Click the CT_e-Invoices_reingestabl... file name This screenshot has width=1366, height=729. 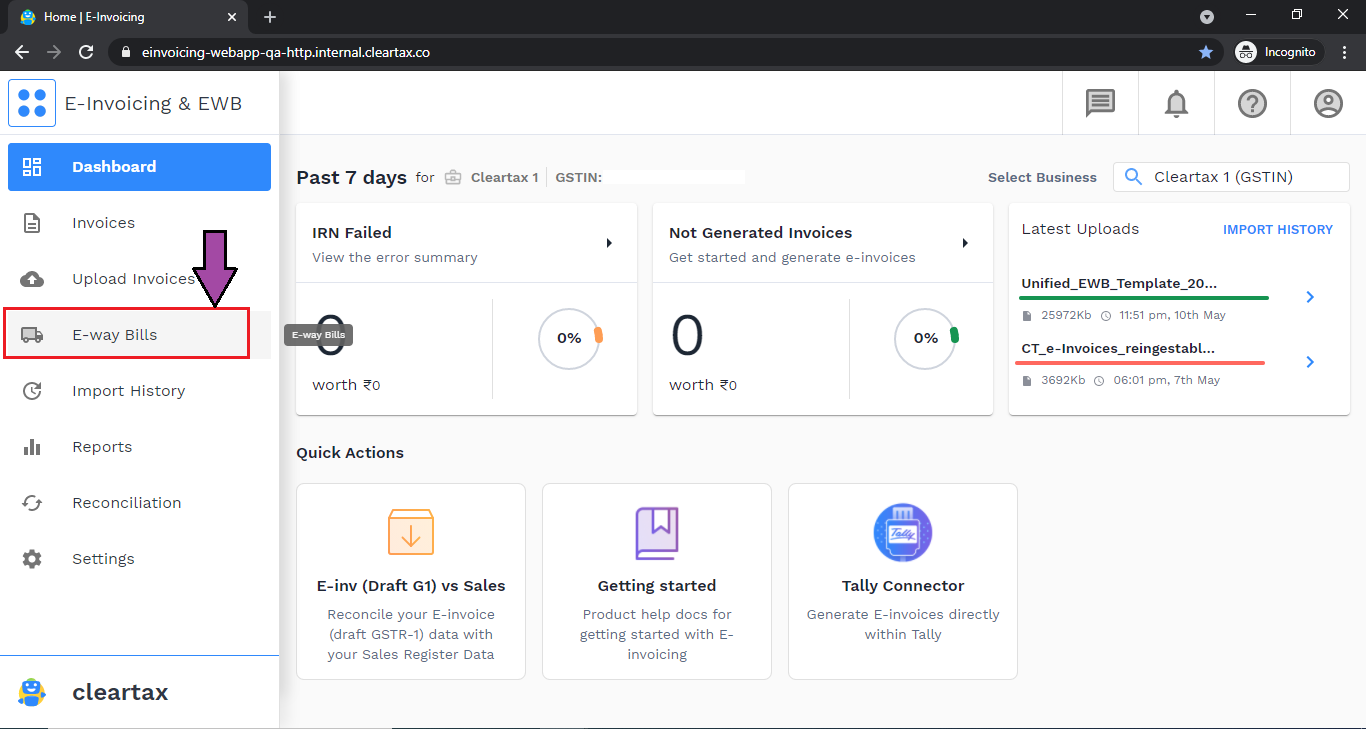(1118, 348)
